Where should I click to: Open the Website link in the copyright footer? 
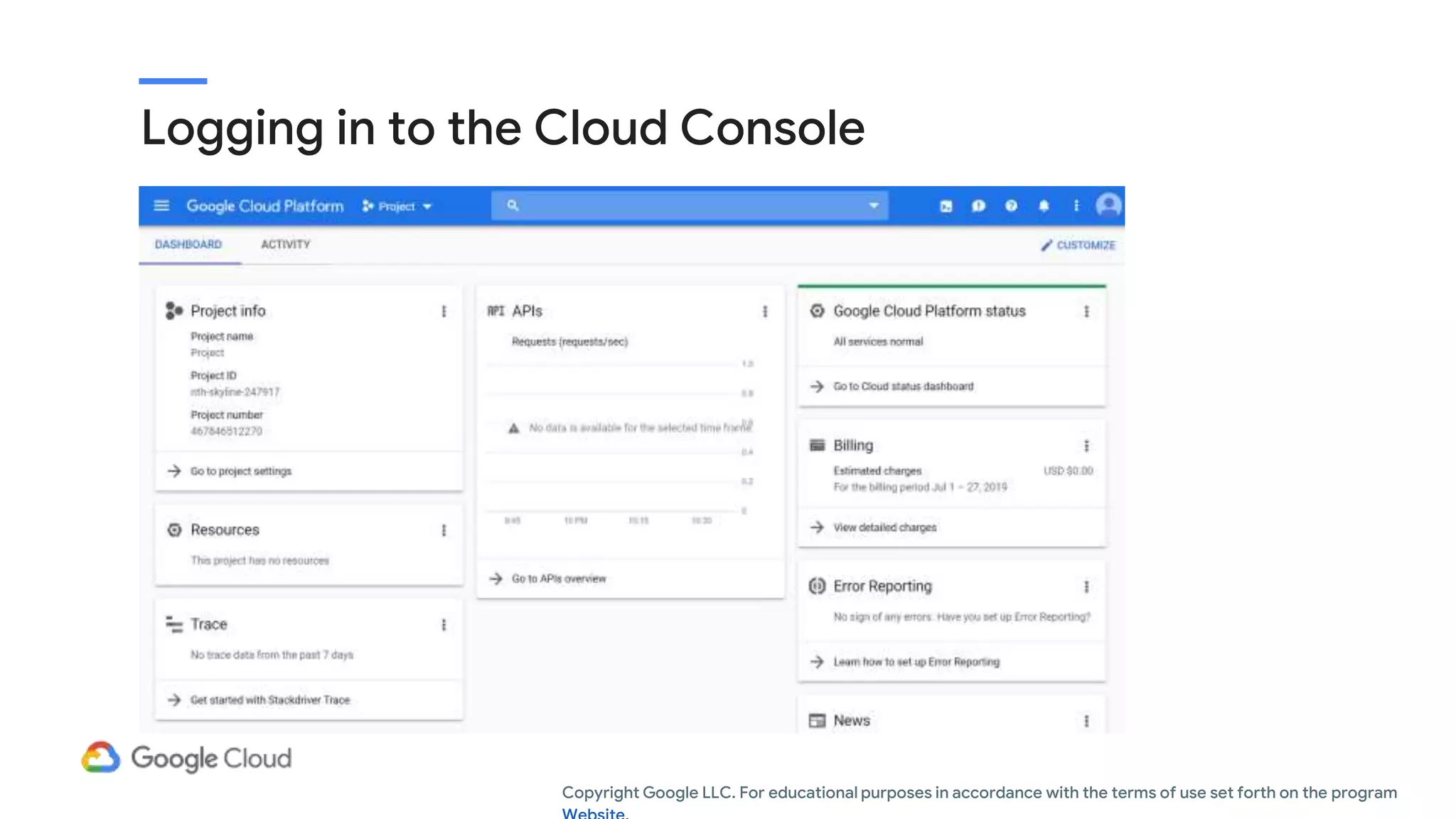pos(595,813)
